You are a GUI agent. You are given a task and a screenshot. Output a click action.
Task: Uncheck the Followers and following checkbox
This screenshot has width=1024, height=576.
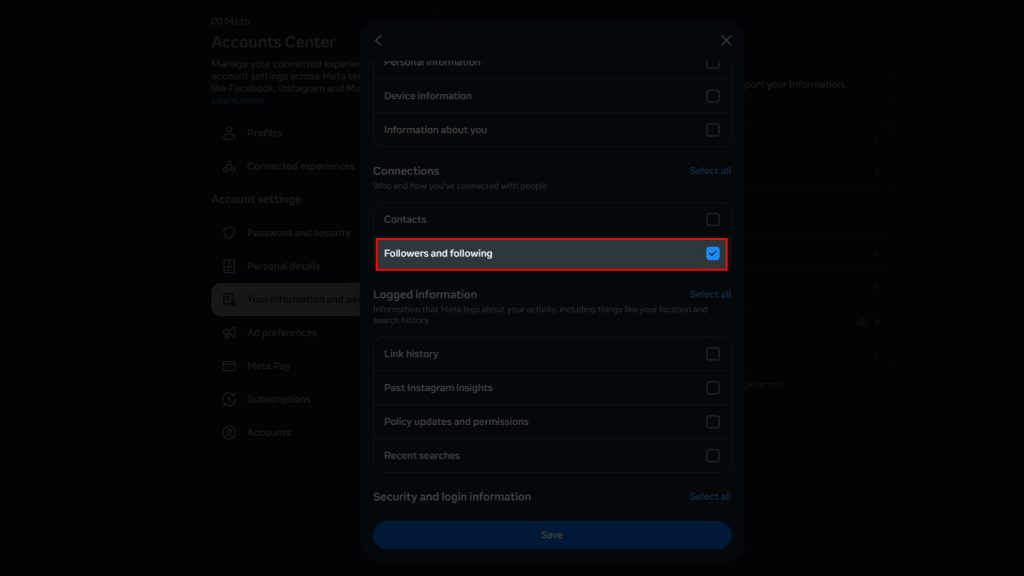(713, 253)
